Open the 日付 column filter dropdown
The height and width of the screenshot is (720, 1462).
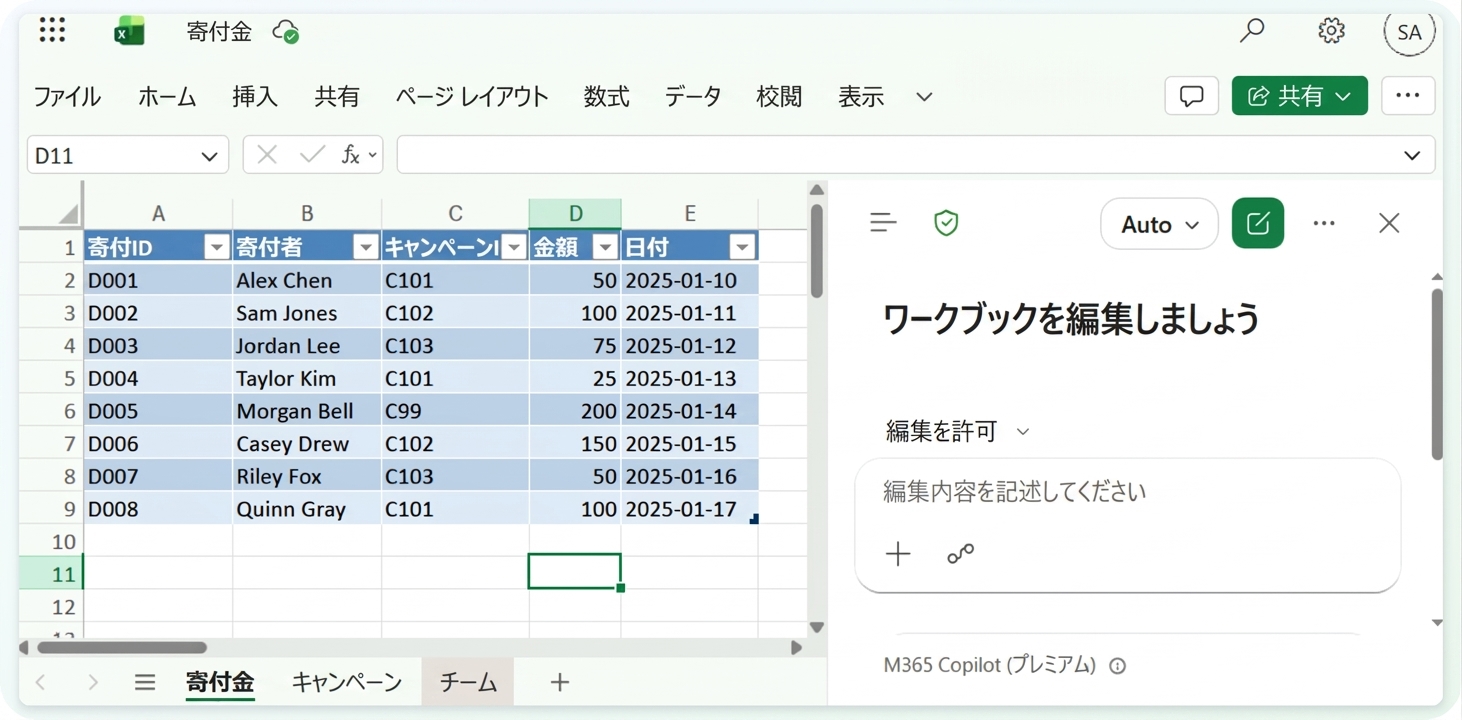point(742,247)
